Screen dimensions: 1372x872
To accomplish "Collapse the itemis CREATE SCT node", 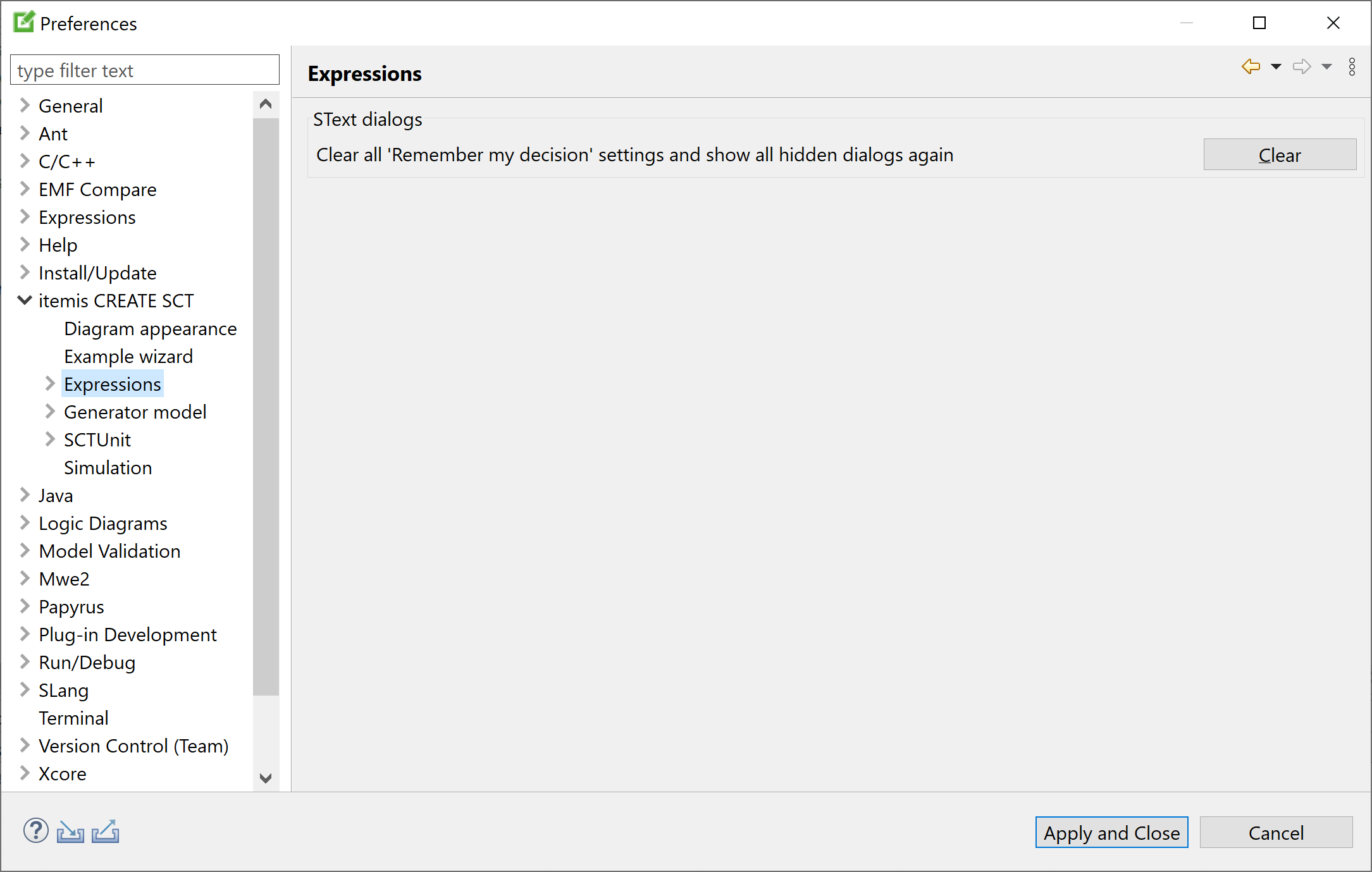I will pos(25,300).
